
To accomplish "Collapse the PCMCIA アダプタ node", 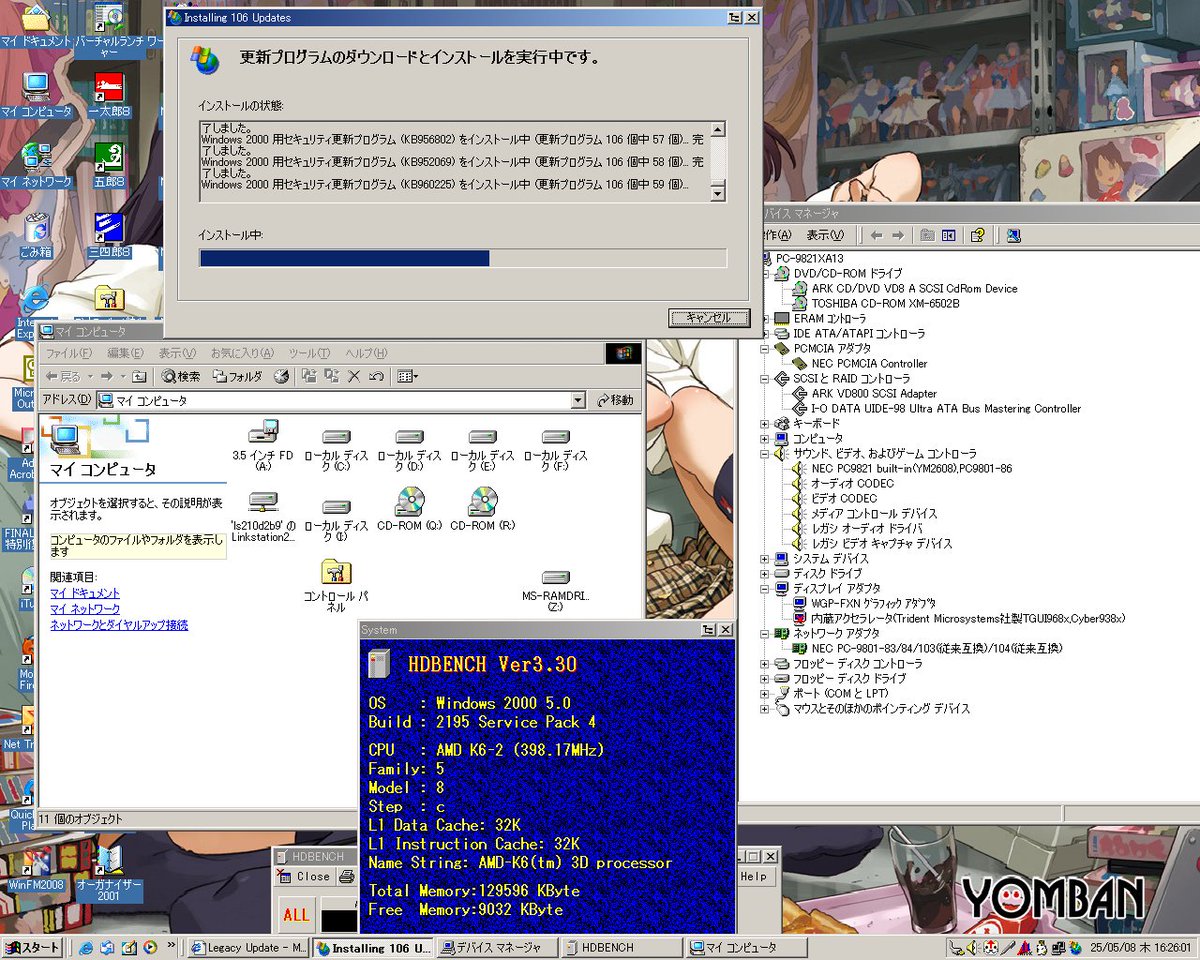I will 766,348.
